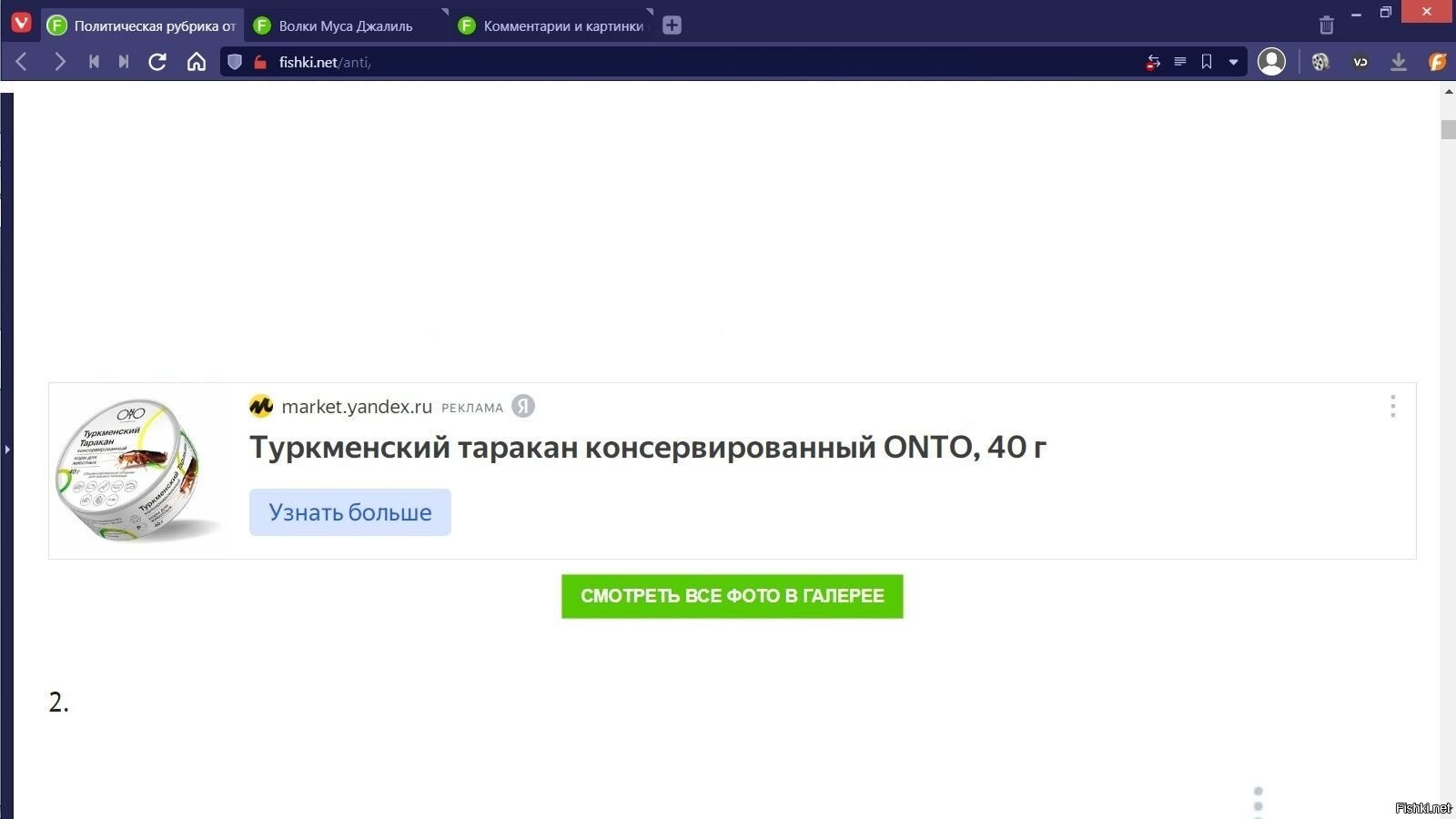Viewport: 1456px width, 819px height.
Task: Toggle the side panel open
Action: point(6,449)
